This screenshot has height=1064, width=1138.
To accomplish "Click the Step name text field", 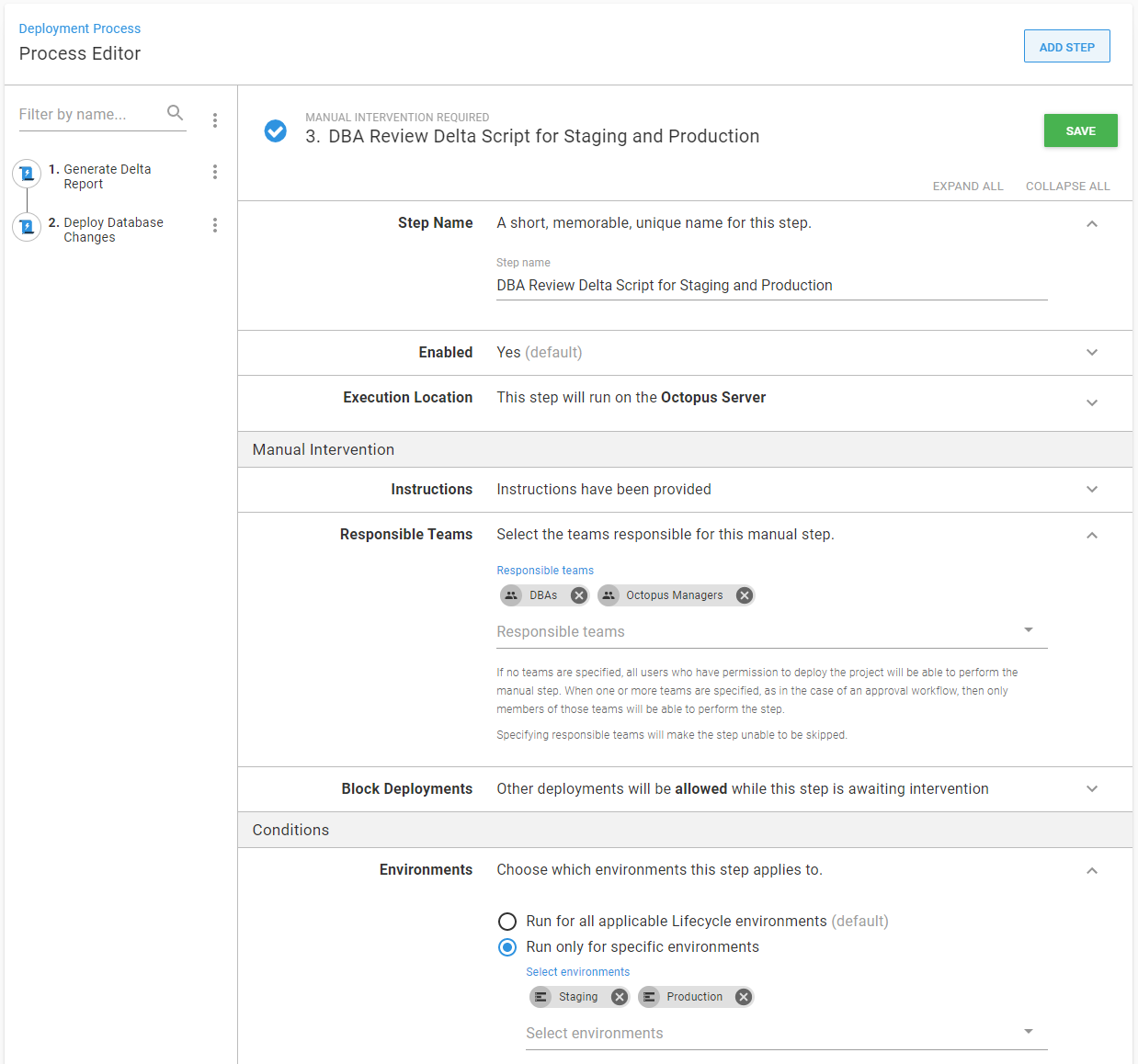I will pyautogui.click(x=770, y=286).
